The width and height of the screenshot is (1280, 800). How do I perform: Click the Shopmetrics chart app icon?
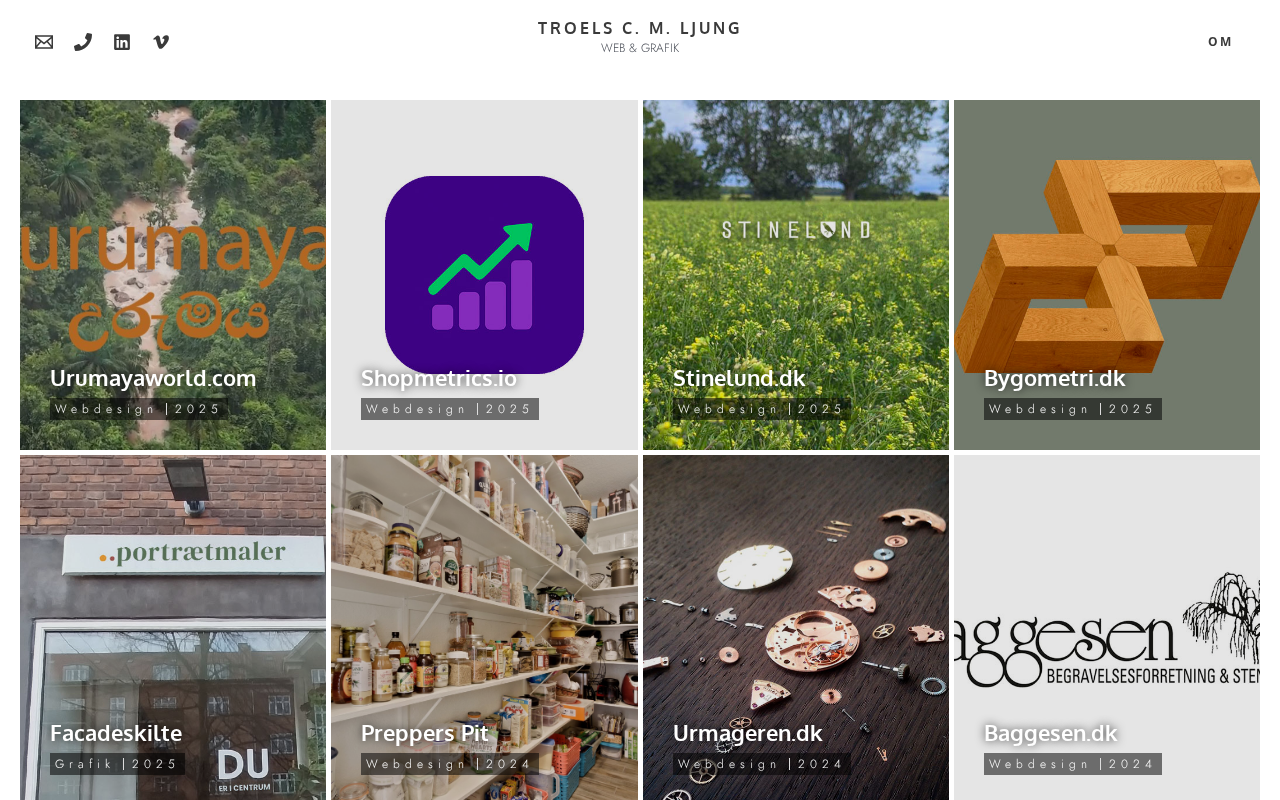click(484, 275)
